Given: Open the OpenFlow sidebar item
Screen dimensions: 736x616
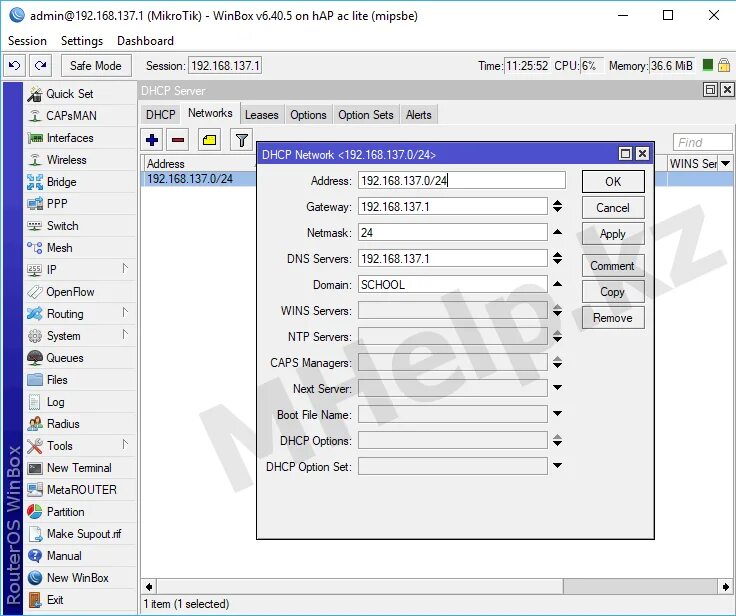Looking at the screenshot, I should click(x=70, y=292).
